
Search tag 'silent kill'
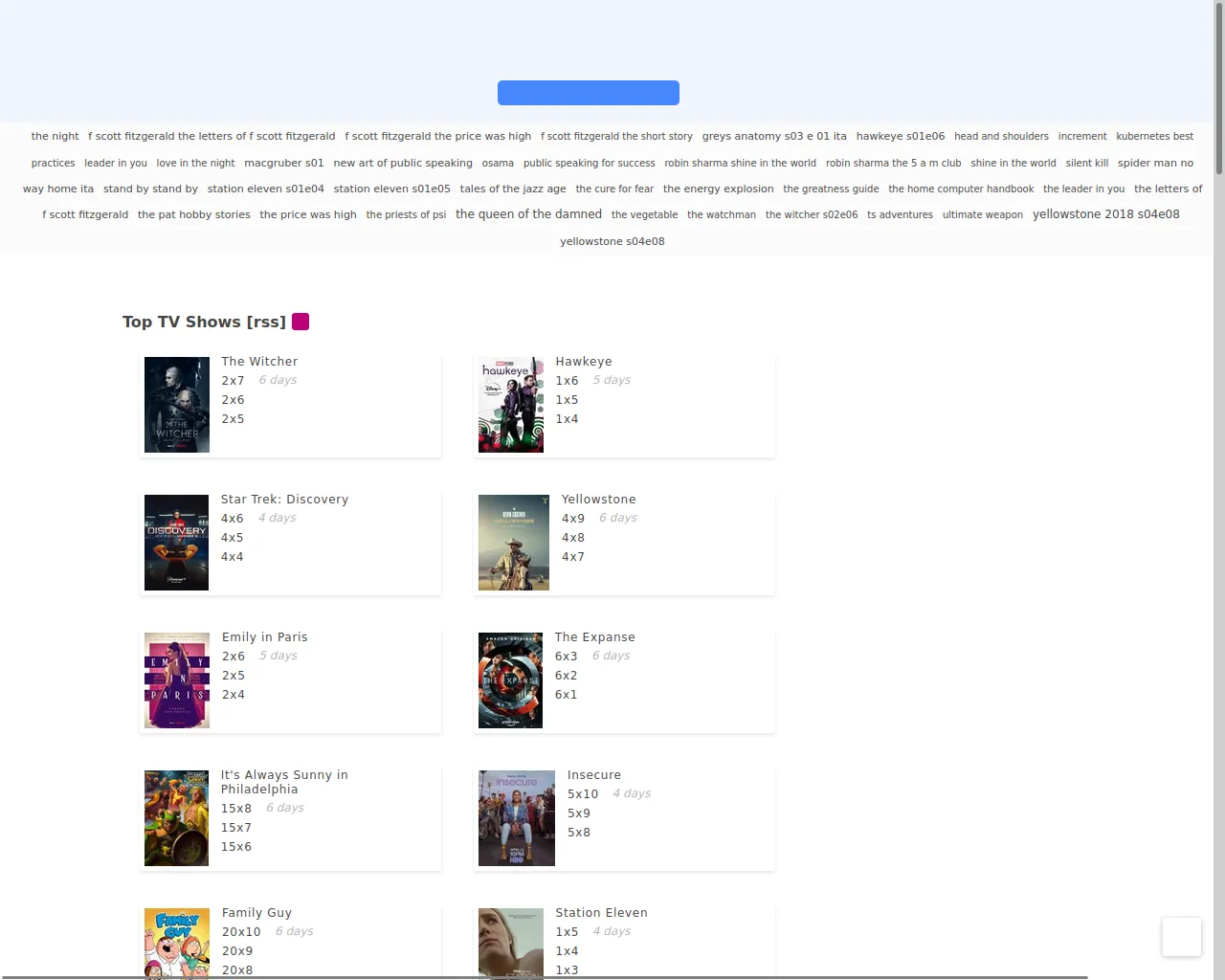tap(1086, 163)
